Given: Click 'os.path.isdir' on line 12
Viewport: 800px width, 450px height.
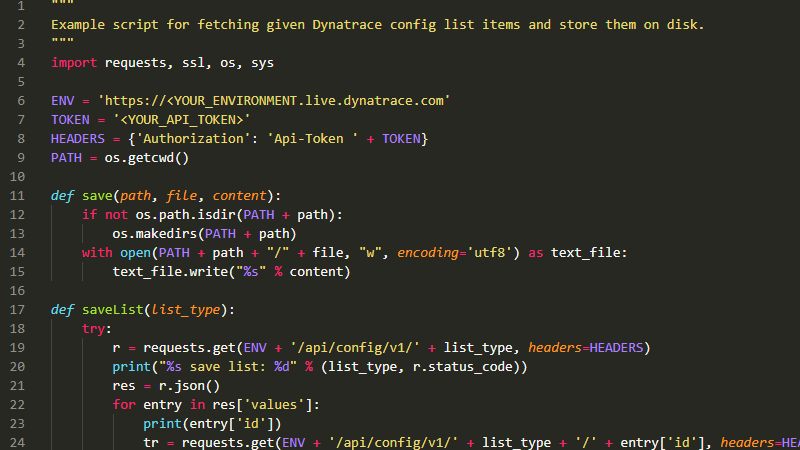Looking at the screenshot, I should coord(185,215).
